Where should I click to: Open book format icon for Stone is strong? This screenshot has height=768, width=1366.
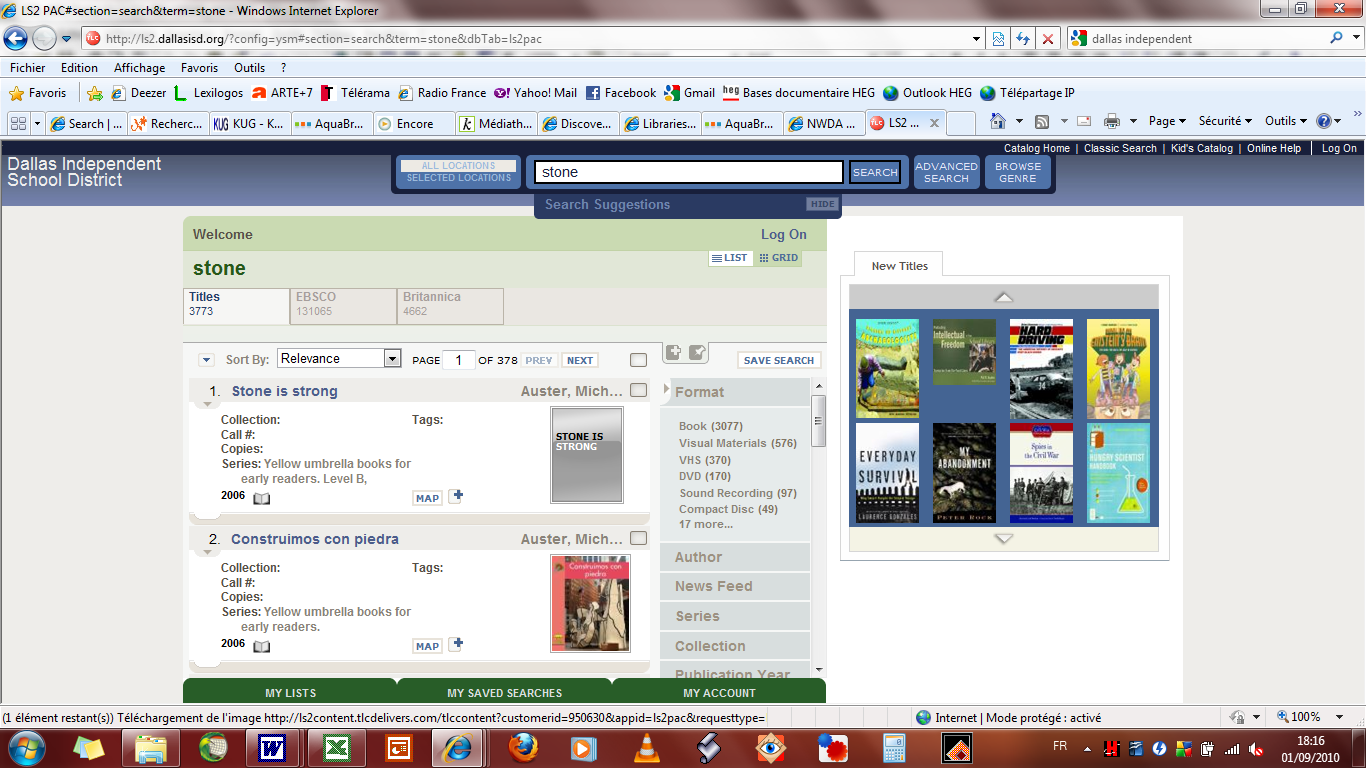pyautogui.click(x=261, y=498)
